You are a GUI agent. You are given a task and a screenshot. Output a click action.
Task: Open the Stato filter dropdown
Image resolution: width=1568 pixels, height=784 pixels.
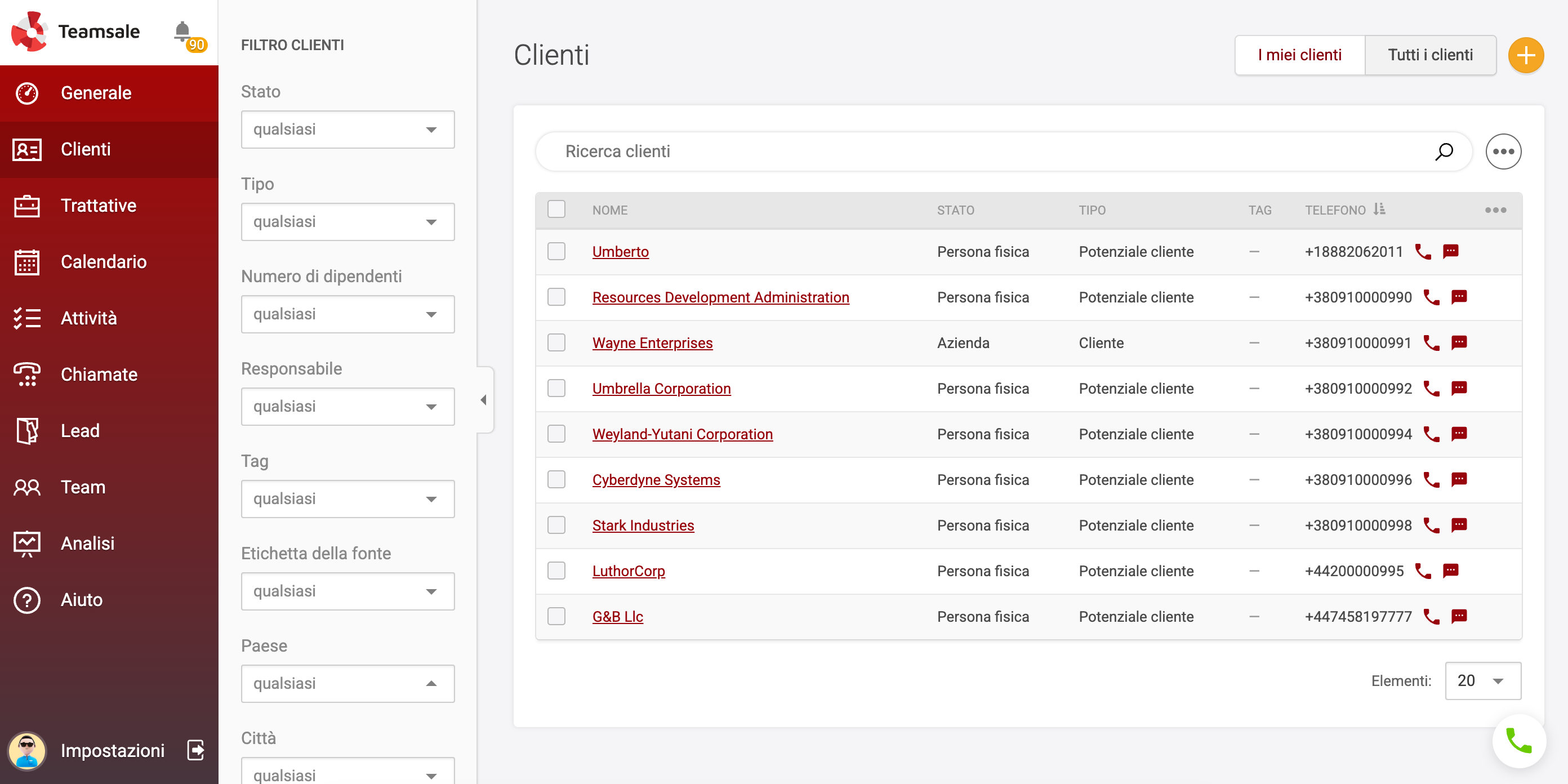(x=348, y=129)
